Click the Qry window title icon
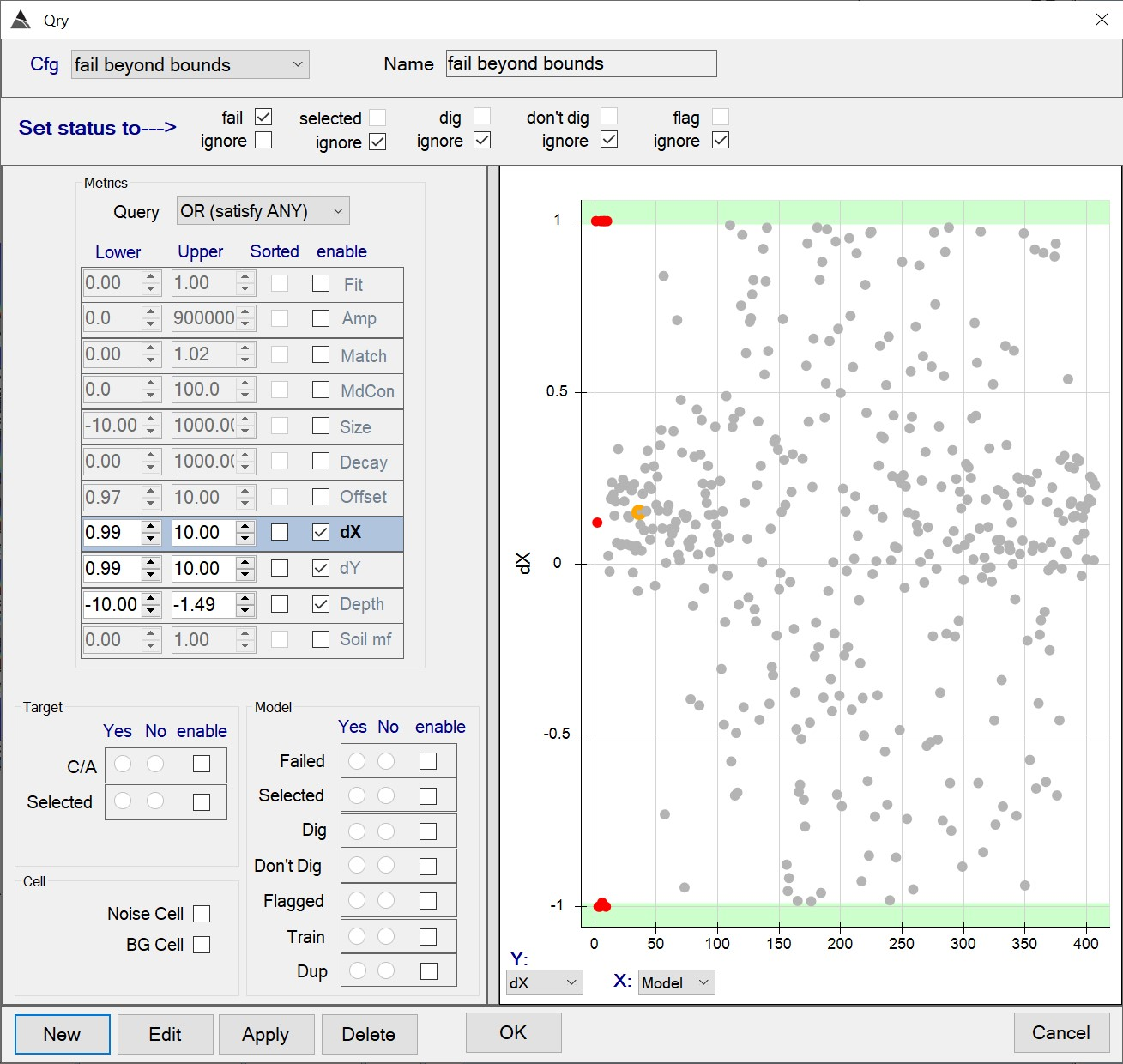The width and height of the screenshot is (1123, 1064). pyautogui.click(x=21, y=20)
